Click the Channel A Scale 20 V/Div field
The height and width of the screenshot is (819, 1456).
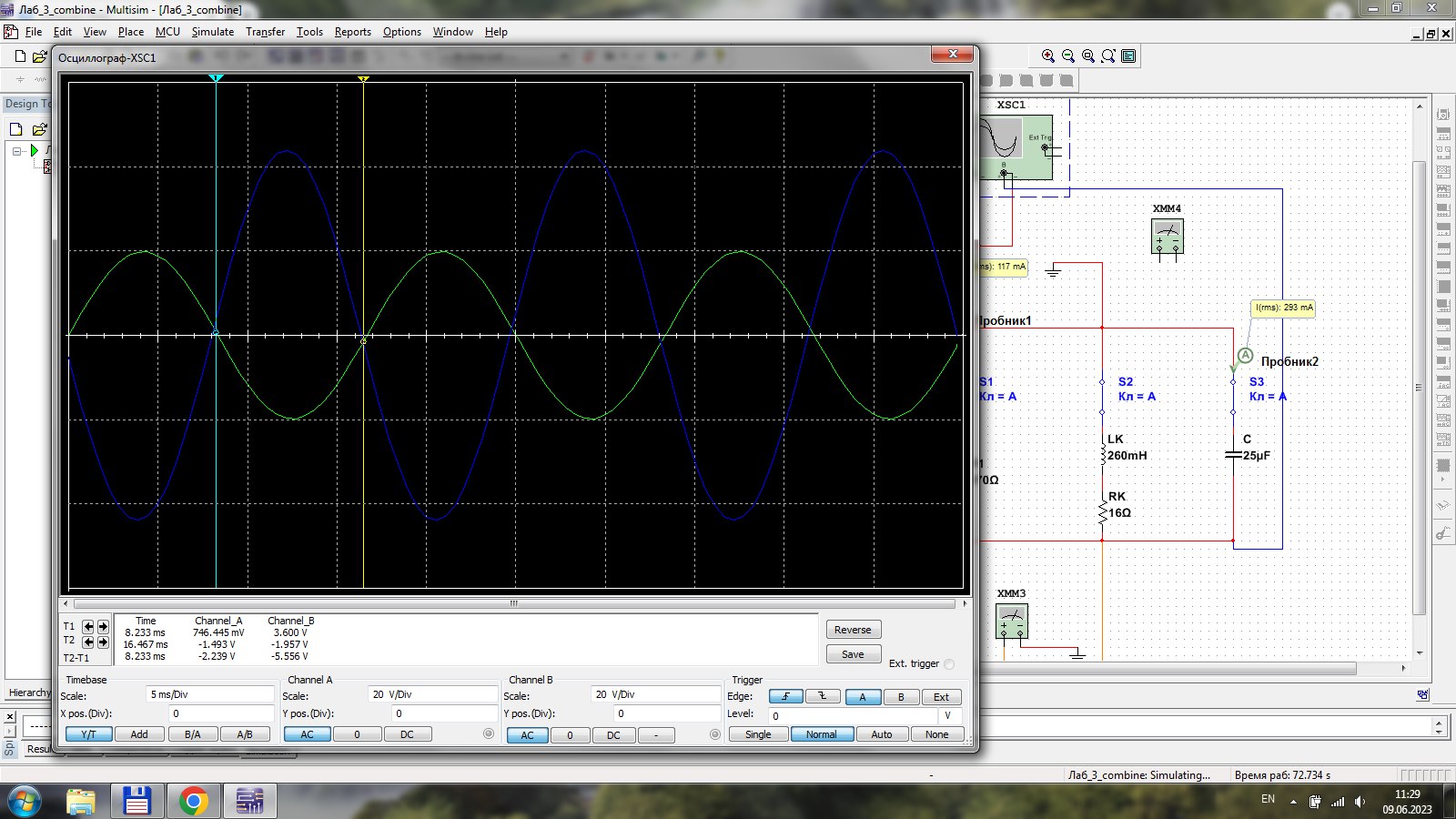[431, 694]
